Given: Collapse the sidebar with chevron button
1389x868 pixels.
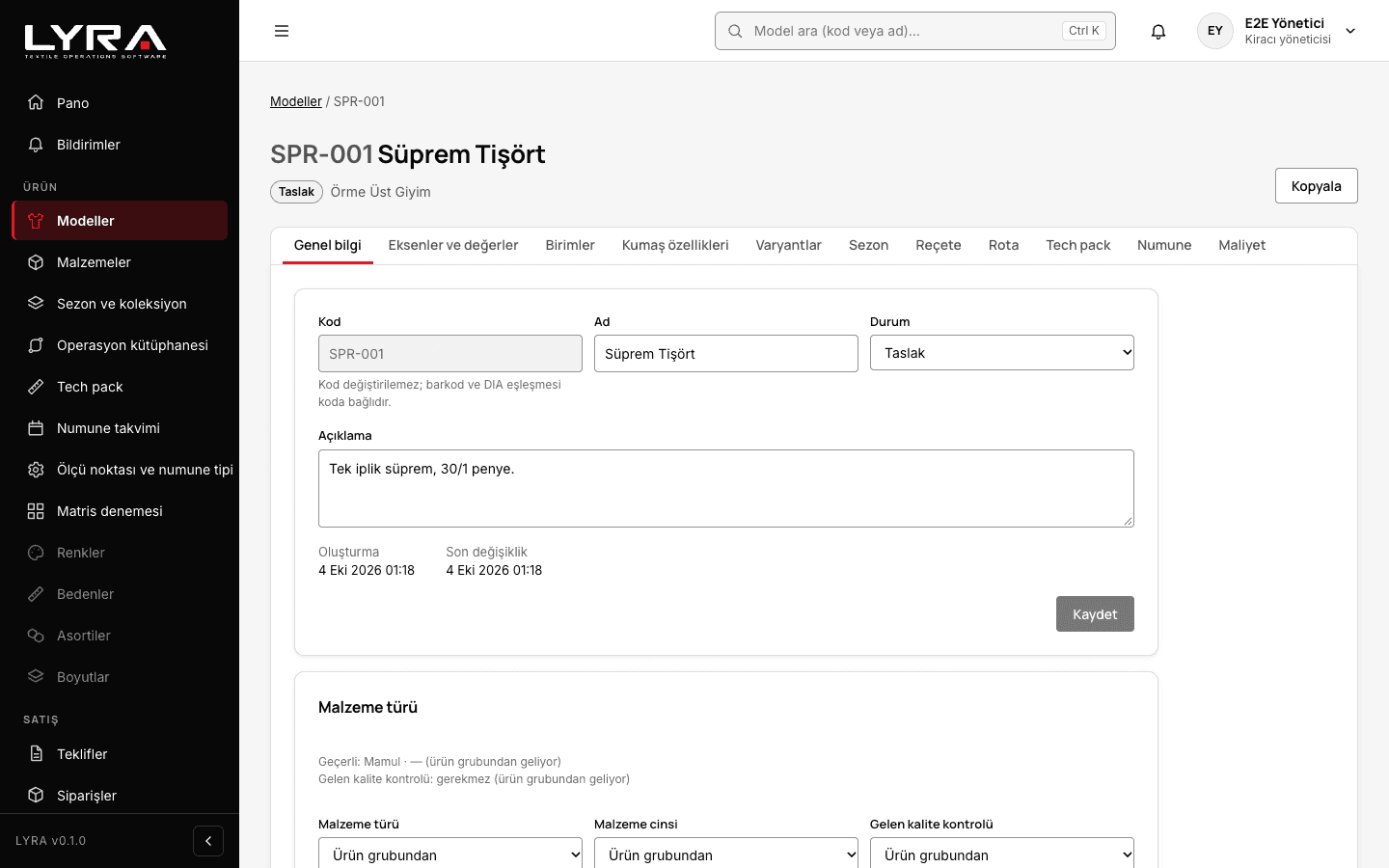Looking at the screenshot, I should 208,841.
